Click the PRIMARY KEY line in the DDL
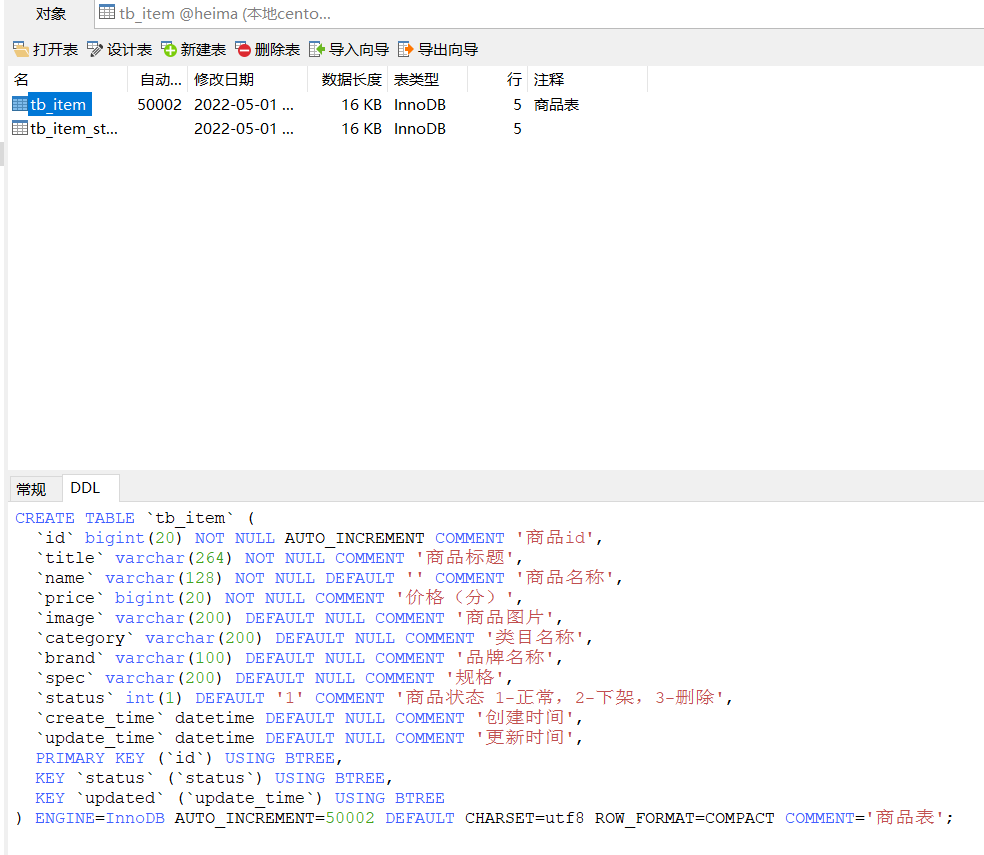The width and height of the screenshot is (984, 855). pos(189,758)
